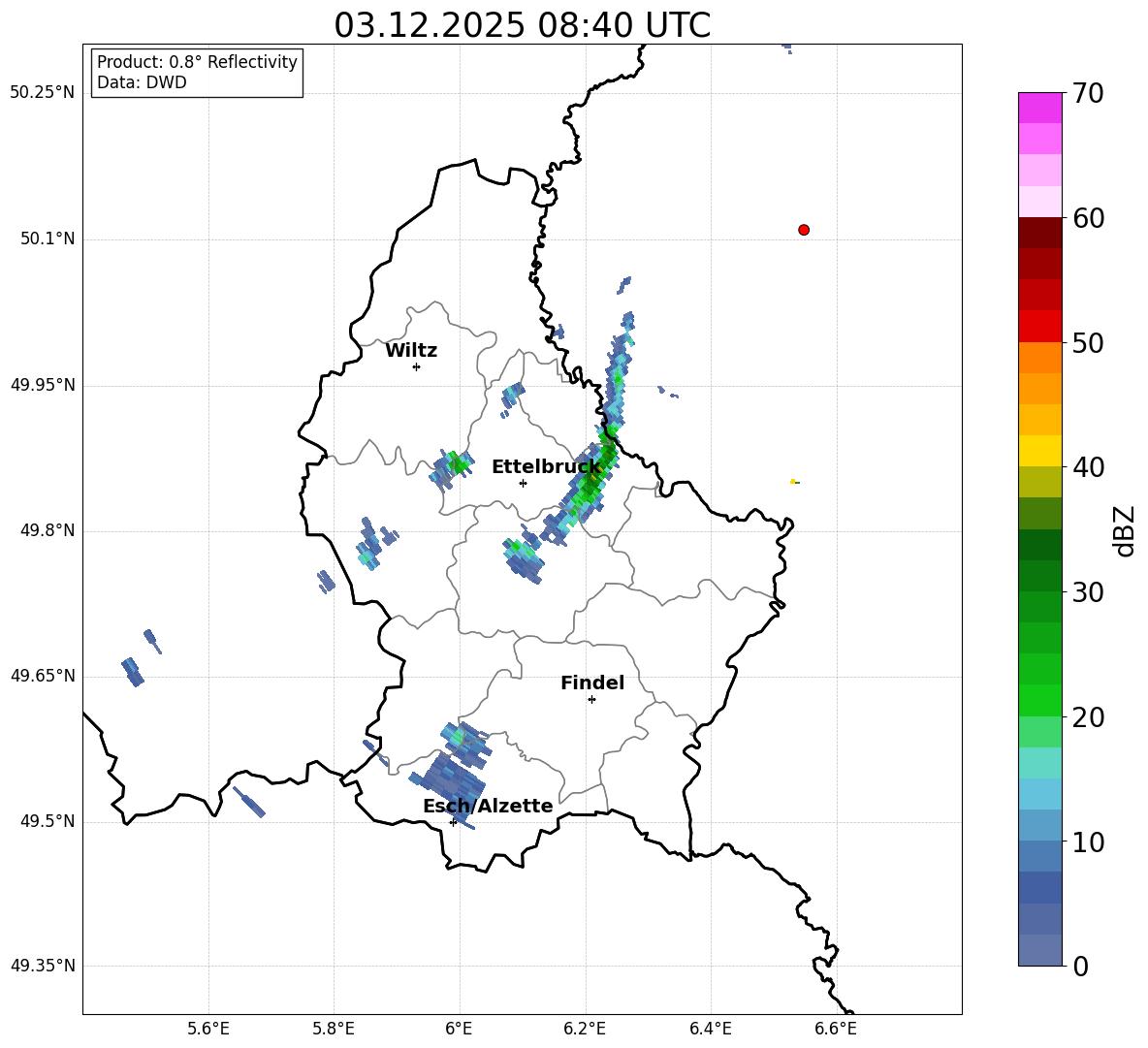Click the 5.6°E longitude label

click(x=208, y=1029)
